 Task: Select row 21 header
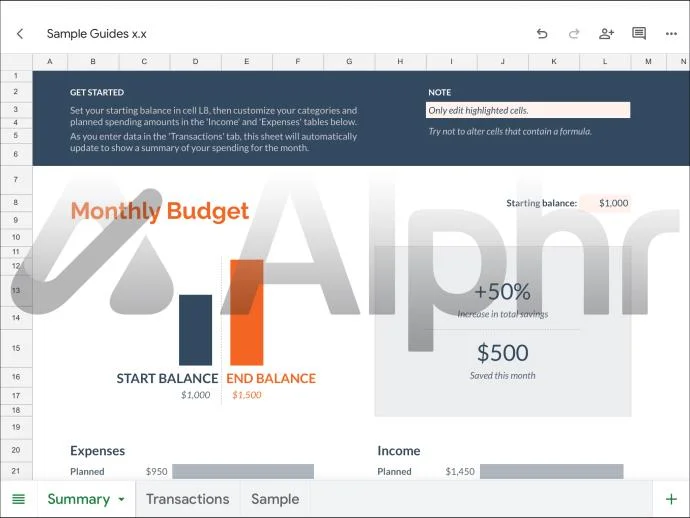16,471
